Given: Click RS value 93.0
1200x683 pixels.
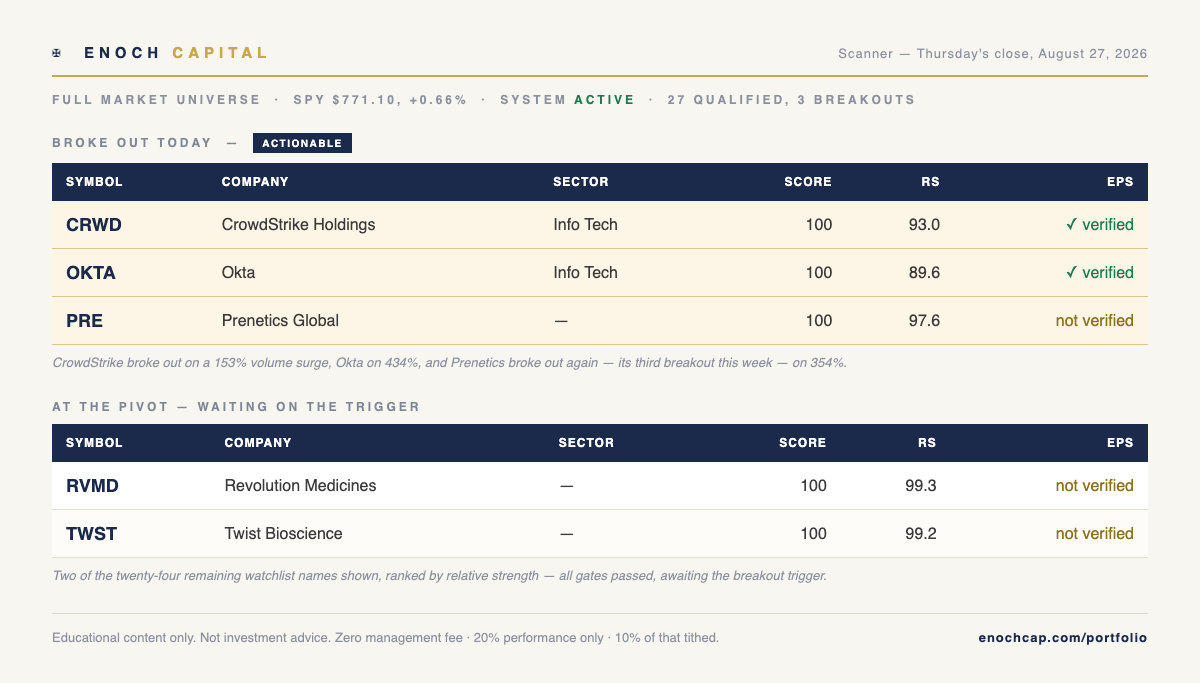Looking at the screenshot, I should [924, 225].
